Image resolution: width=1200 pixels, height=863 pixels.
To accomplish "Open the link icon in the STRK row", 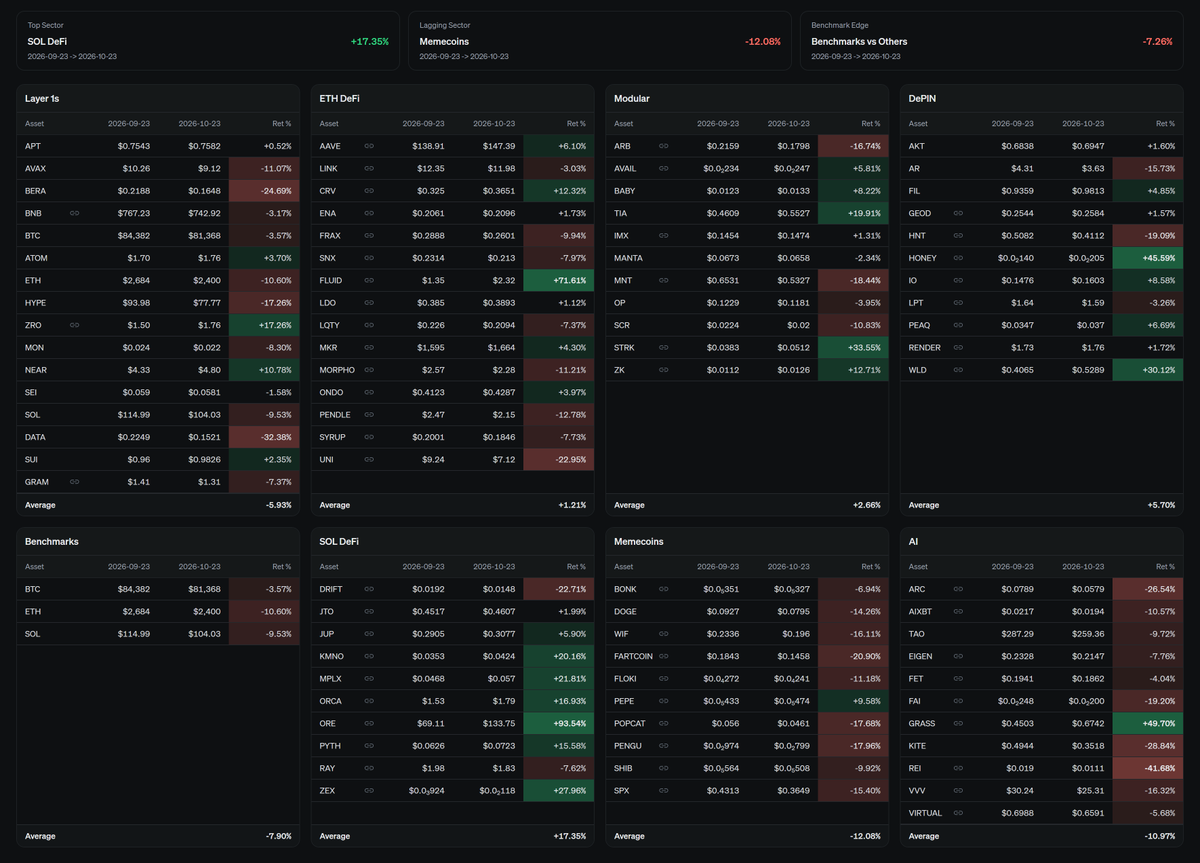I will click(x=664, y=347).
